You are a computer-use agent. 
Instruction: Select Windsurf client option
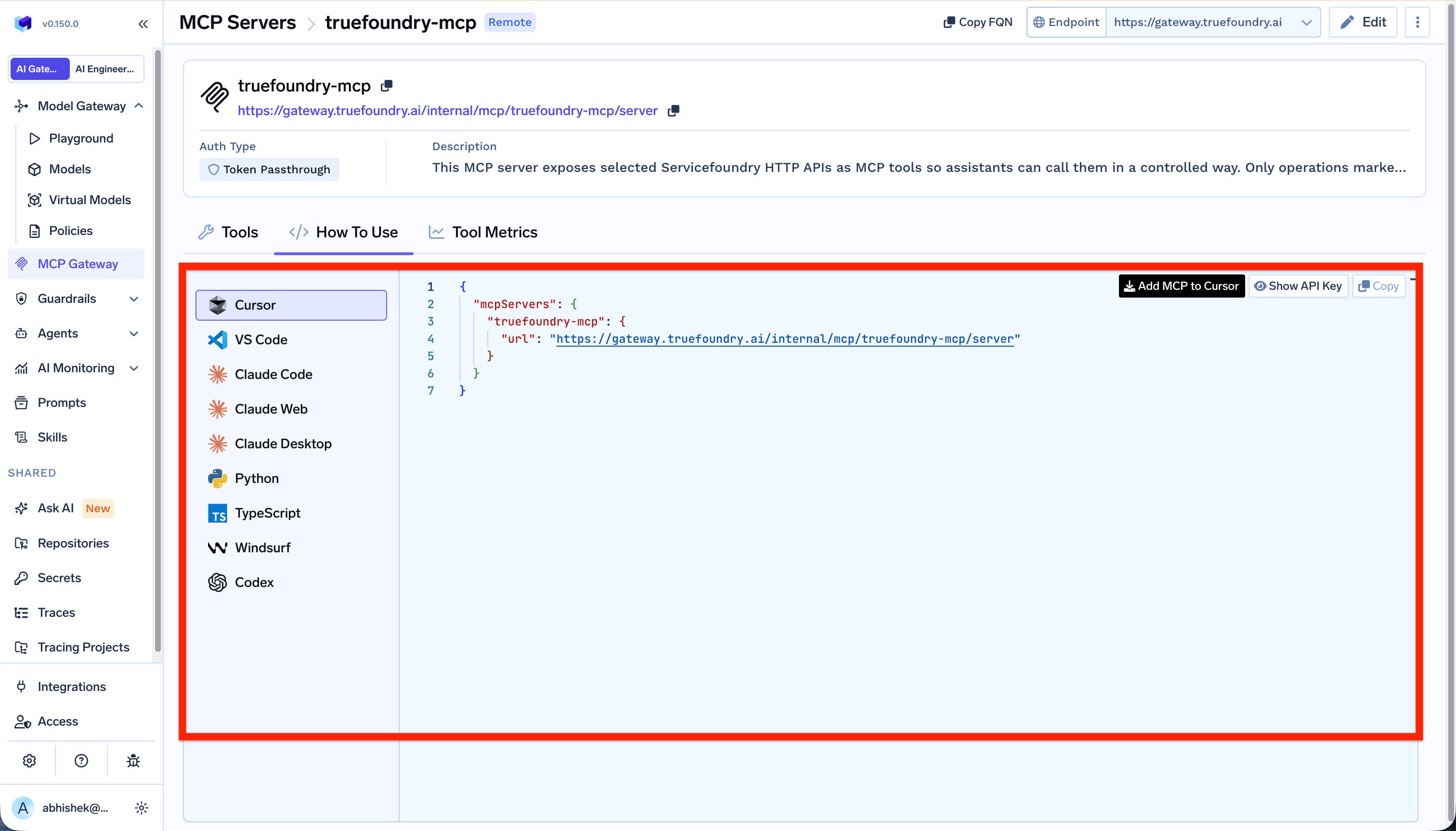(x=291, y=547)
